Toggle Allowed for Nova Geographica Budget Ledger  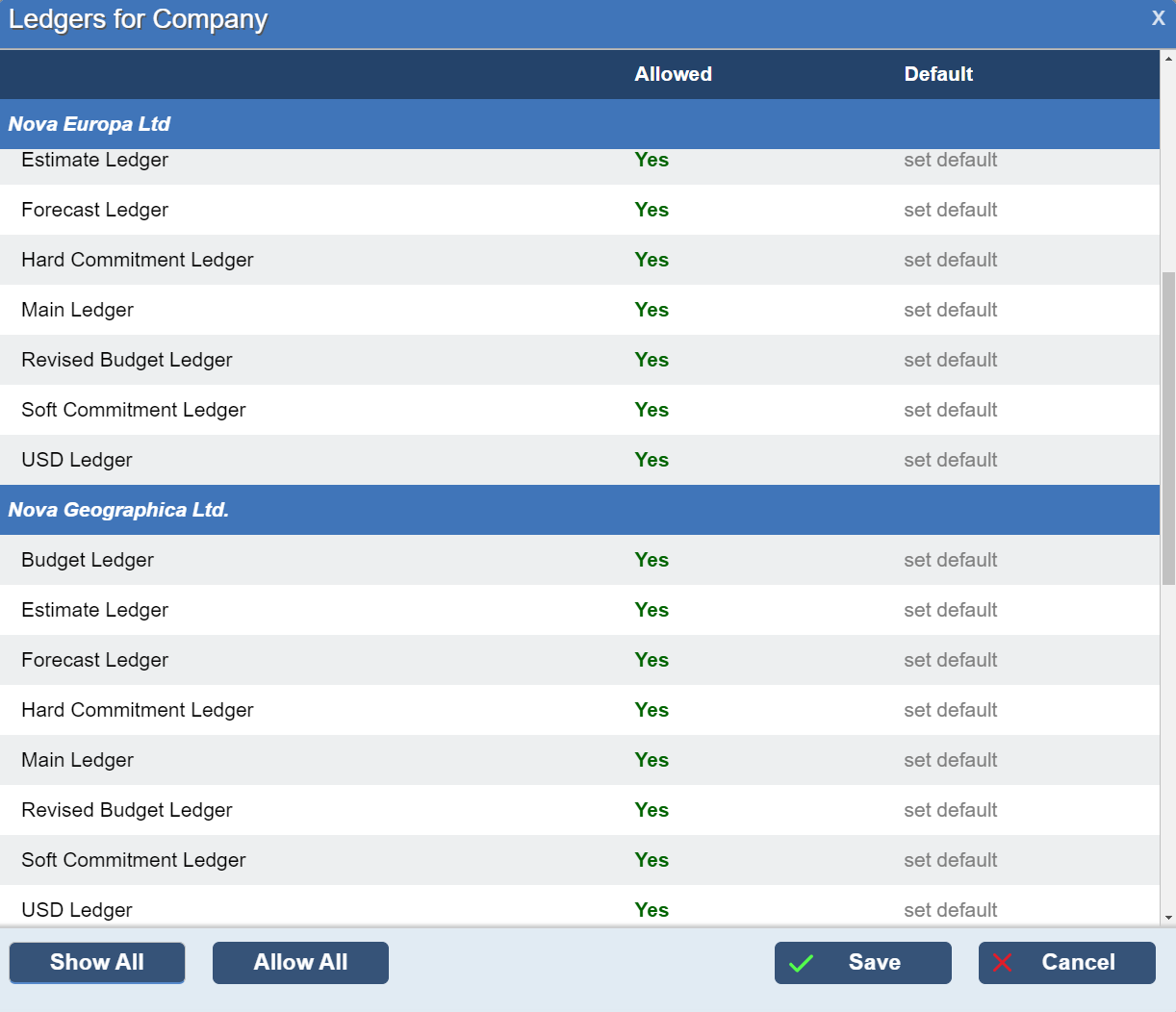[x=652, y=560]
